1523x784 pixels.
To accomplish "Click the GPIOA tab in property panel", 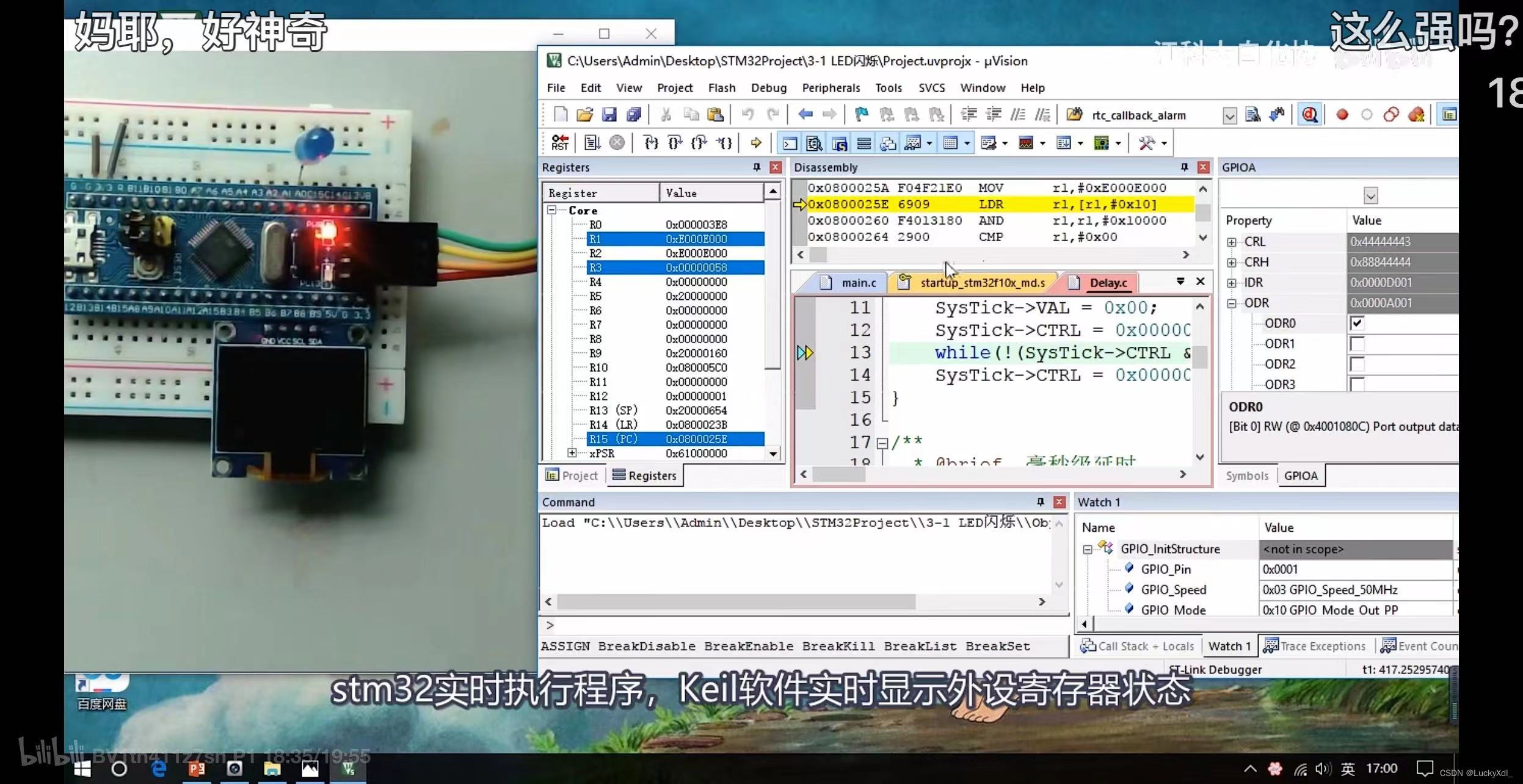I will (x=1300, y=475).
